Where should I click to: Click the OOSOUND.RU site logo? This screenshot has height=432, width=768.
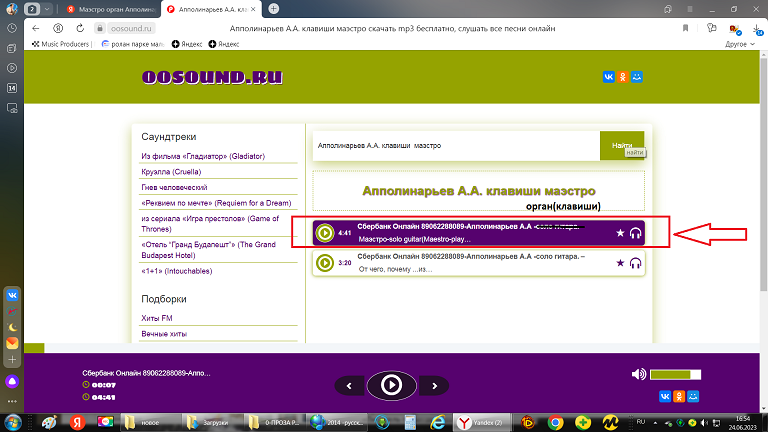[x=212, y=77]
